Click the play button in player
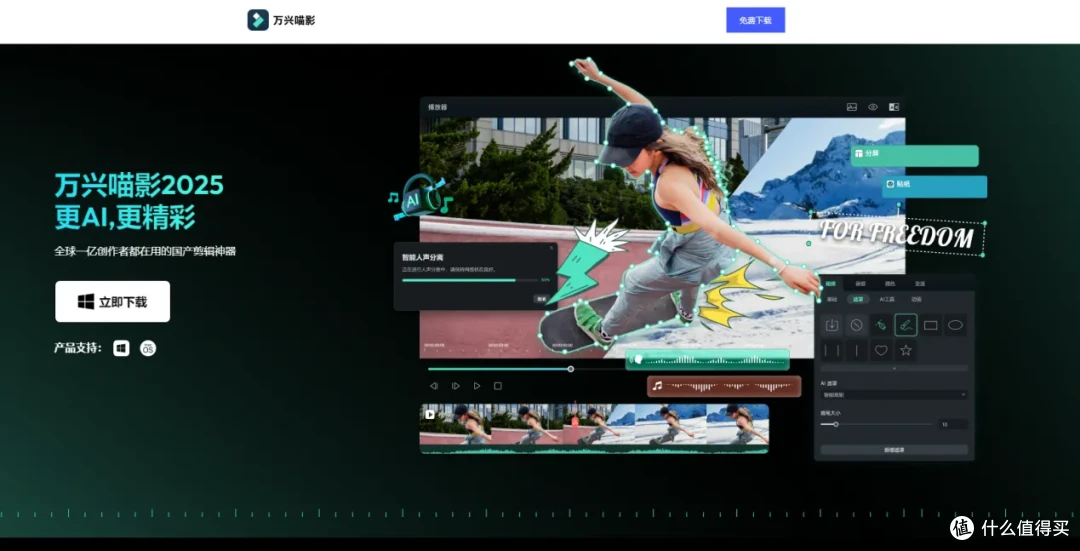Screen dimensions: 1080x551 coord(477,386)
